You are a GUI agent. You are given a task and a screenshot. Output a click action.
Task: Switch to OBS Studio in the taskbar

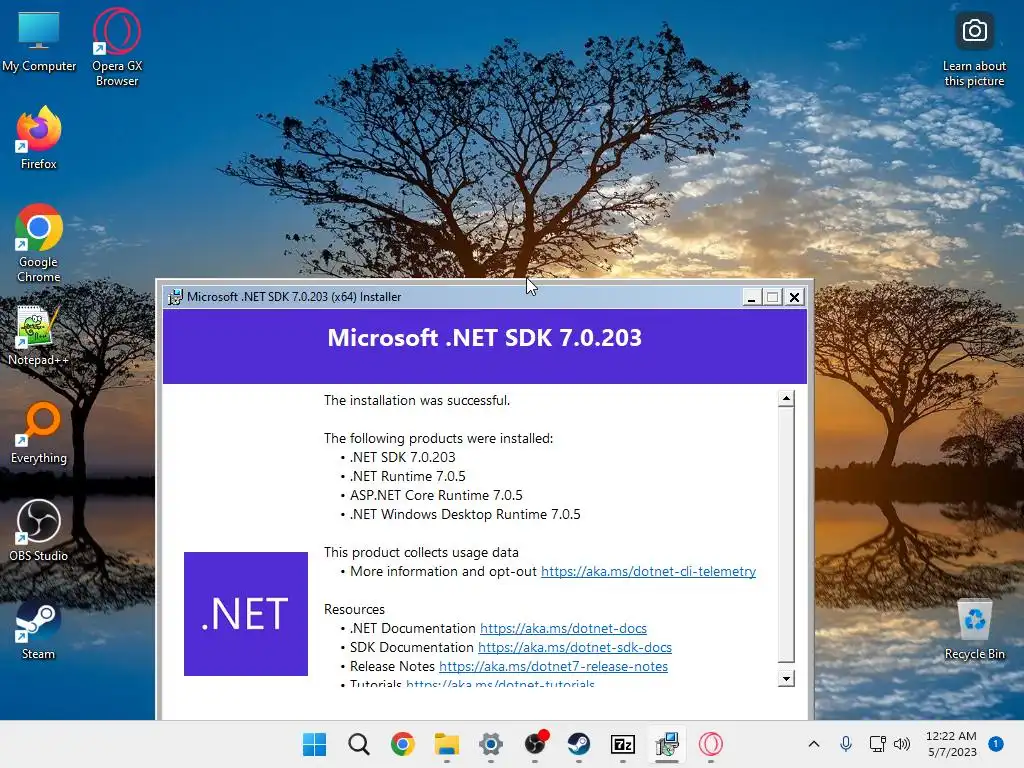point(536,743)
